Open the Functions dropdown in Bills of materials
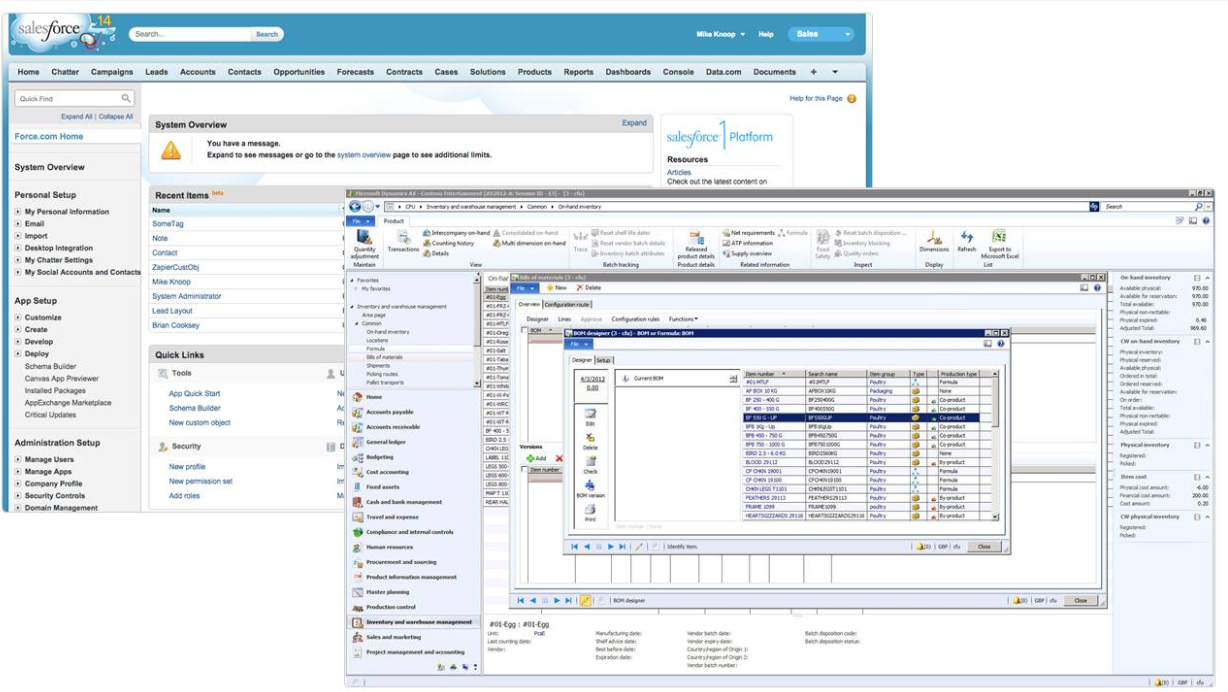This screenshot has width=1228, height=692. pos(683,319)
